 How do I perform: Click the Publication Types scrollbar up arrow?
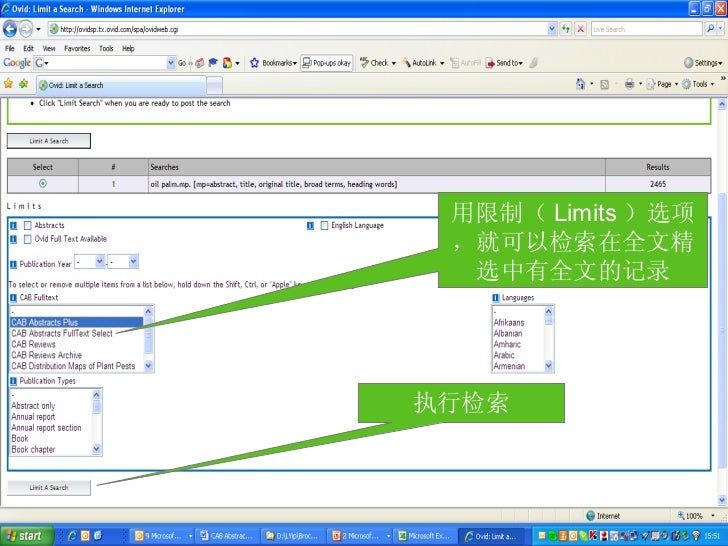point(97,395)
